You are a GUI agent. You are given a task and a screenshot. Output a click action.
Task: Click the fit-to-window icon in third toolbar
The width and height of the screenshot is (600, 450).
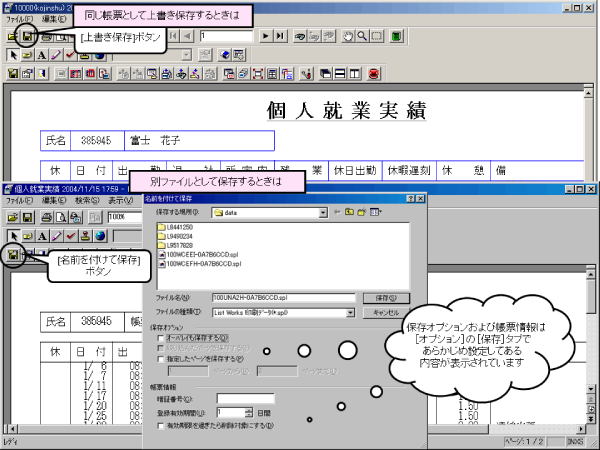tap(258, 73)
